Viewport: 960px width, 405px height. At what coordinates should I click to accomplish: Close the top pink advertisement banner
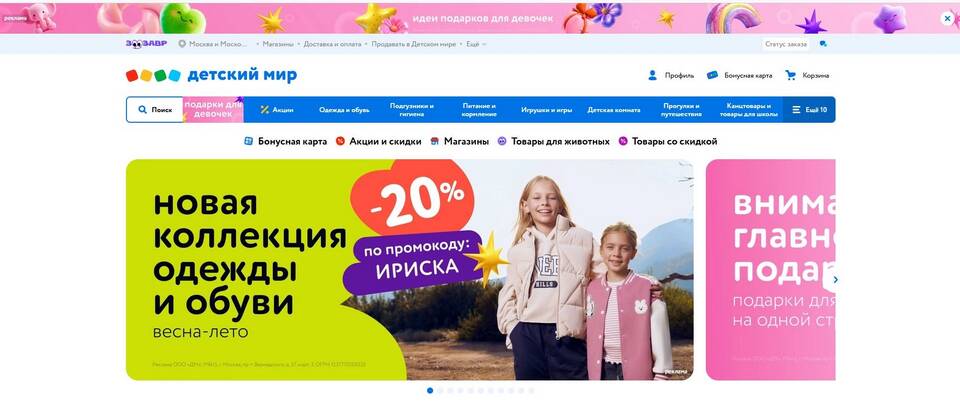click(x=947, y=18)
